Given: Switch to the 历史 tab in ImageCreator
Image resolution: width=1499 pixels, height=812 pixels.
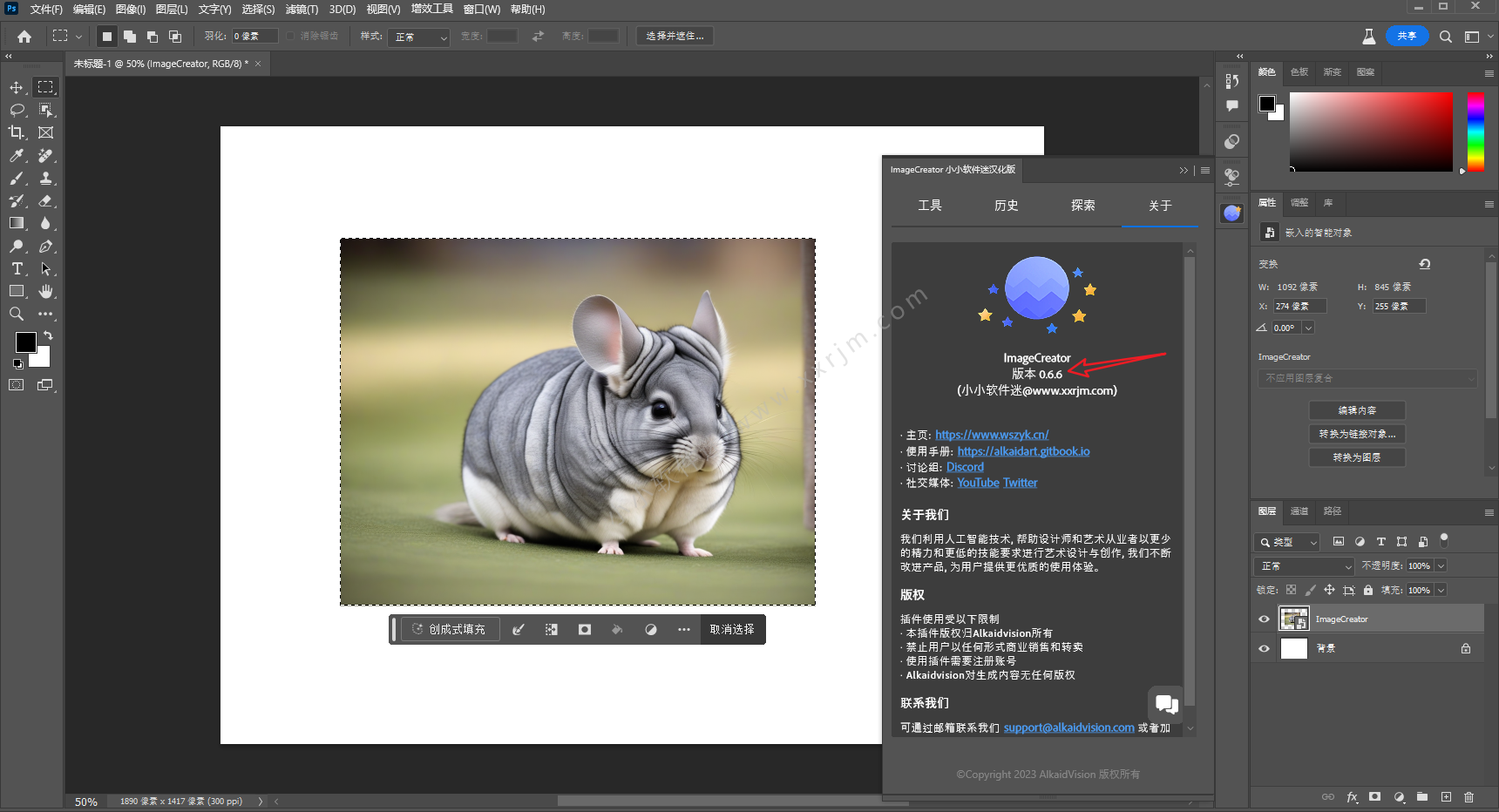Looking at the screenshot, I should click(1007, 206).
